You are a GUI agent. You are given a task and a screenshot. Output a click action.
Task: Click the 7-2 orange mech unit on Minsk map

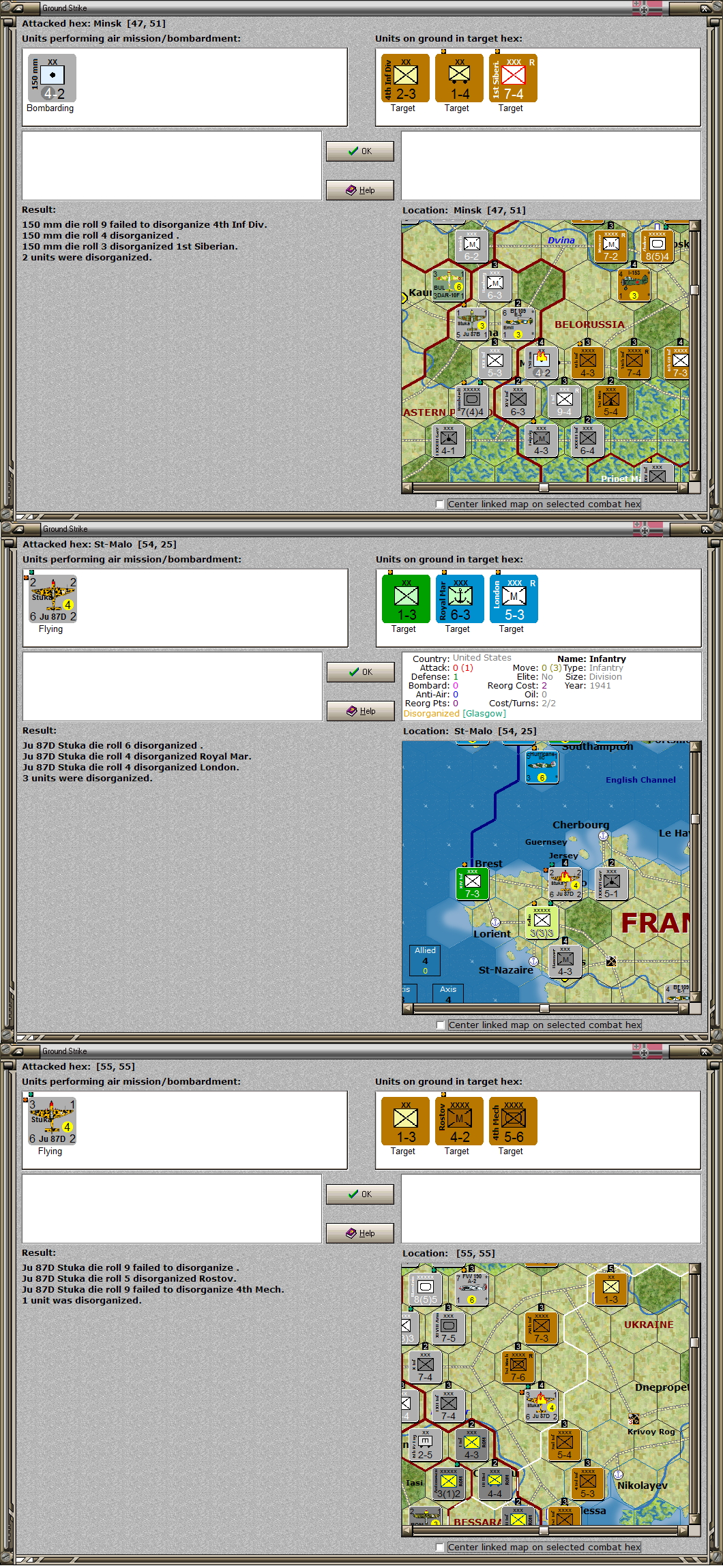[x=611, y=246]
